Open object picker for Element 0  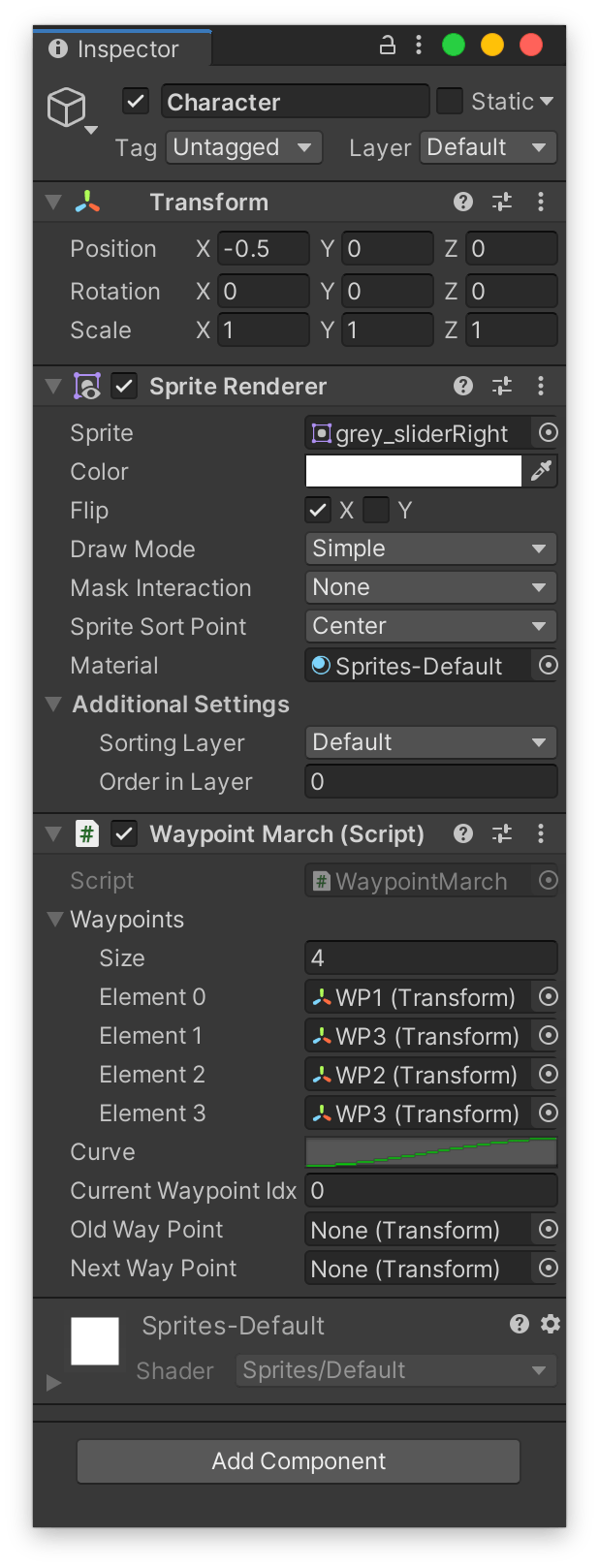548,996
